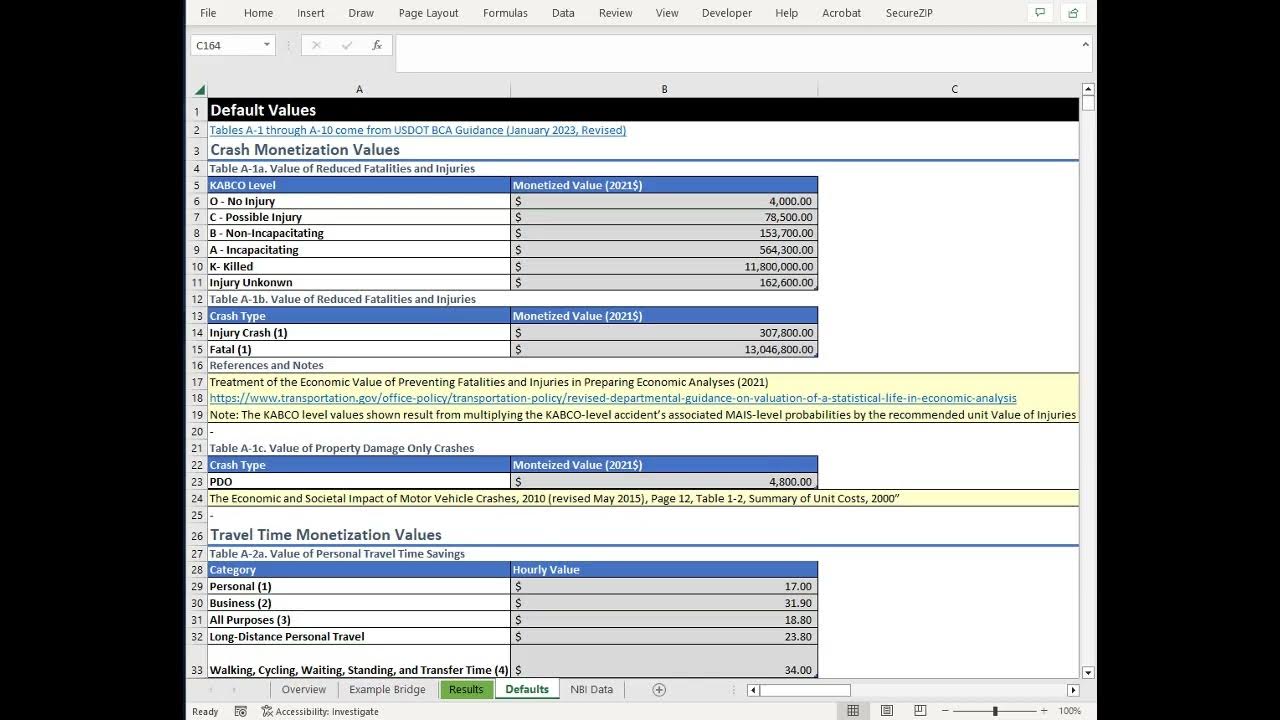Switch to Page Layout view icon
The height and width of the screenshot is (720, 1280).
[x=887, y=711]
